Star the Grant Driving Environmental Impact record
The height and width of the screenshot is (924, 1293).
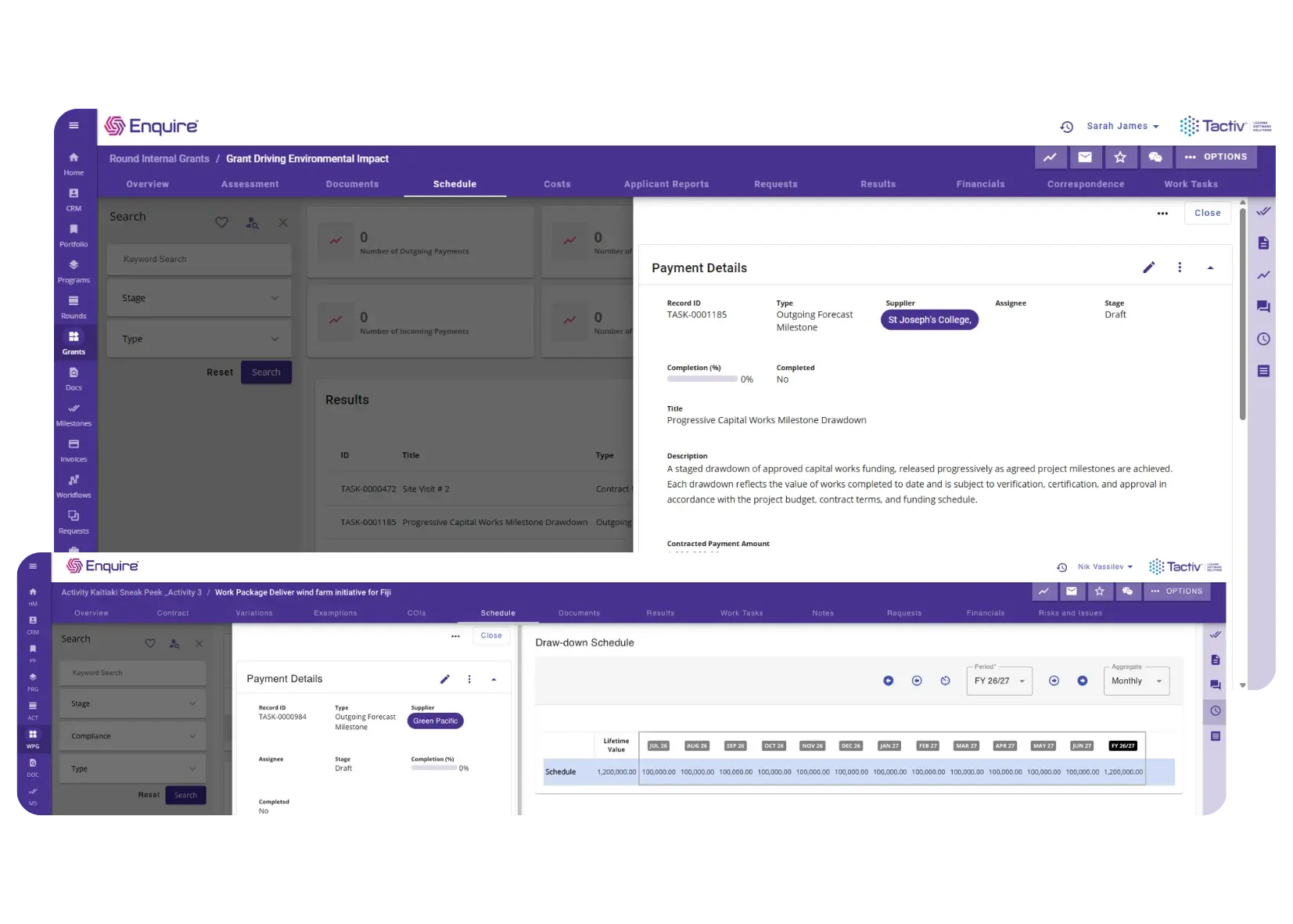pos(1120,157)
